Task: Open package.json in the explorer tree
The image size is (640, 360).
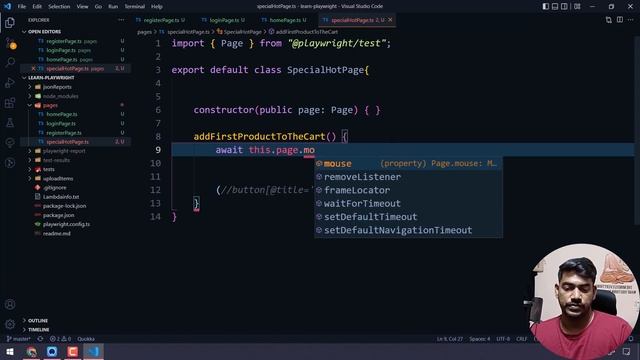Action: click(58, 215)
